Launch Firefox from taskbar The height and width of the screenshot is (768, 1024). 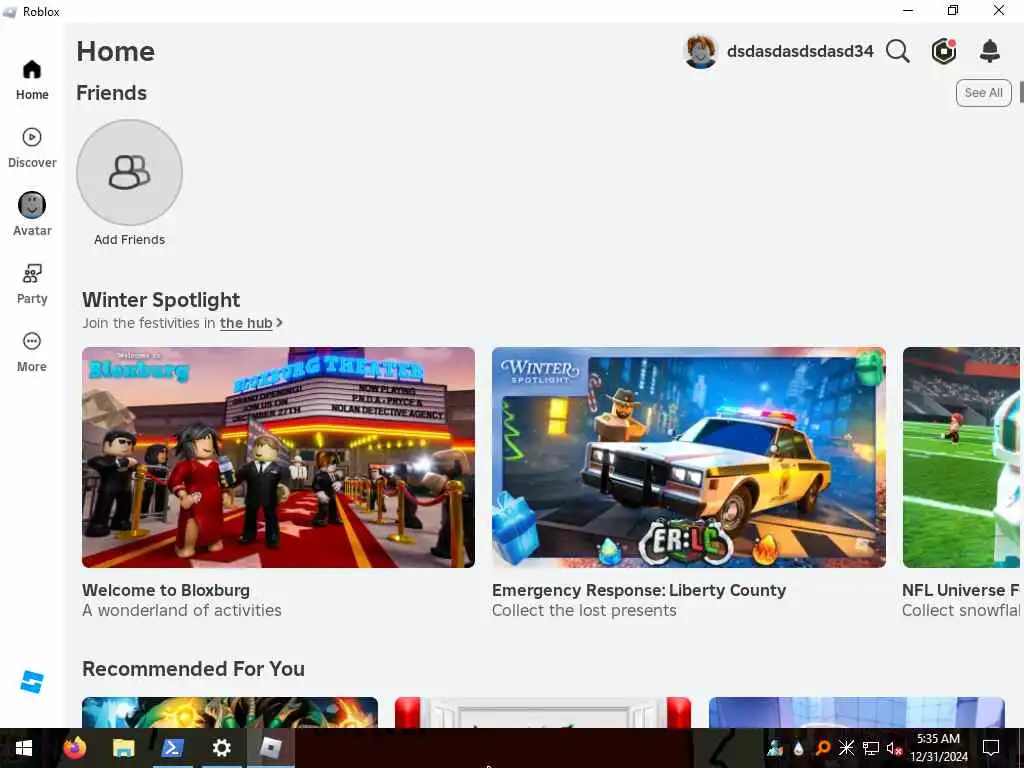tap(74, 748)
